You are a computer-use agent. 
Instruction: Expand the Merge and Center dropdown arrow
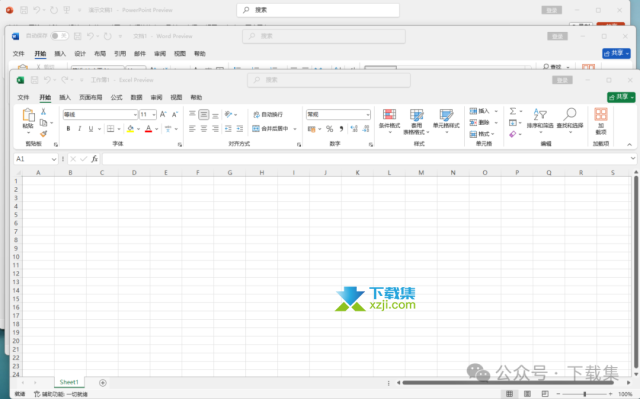tap(295, 129)
